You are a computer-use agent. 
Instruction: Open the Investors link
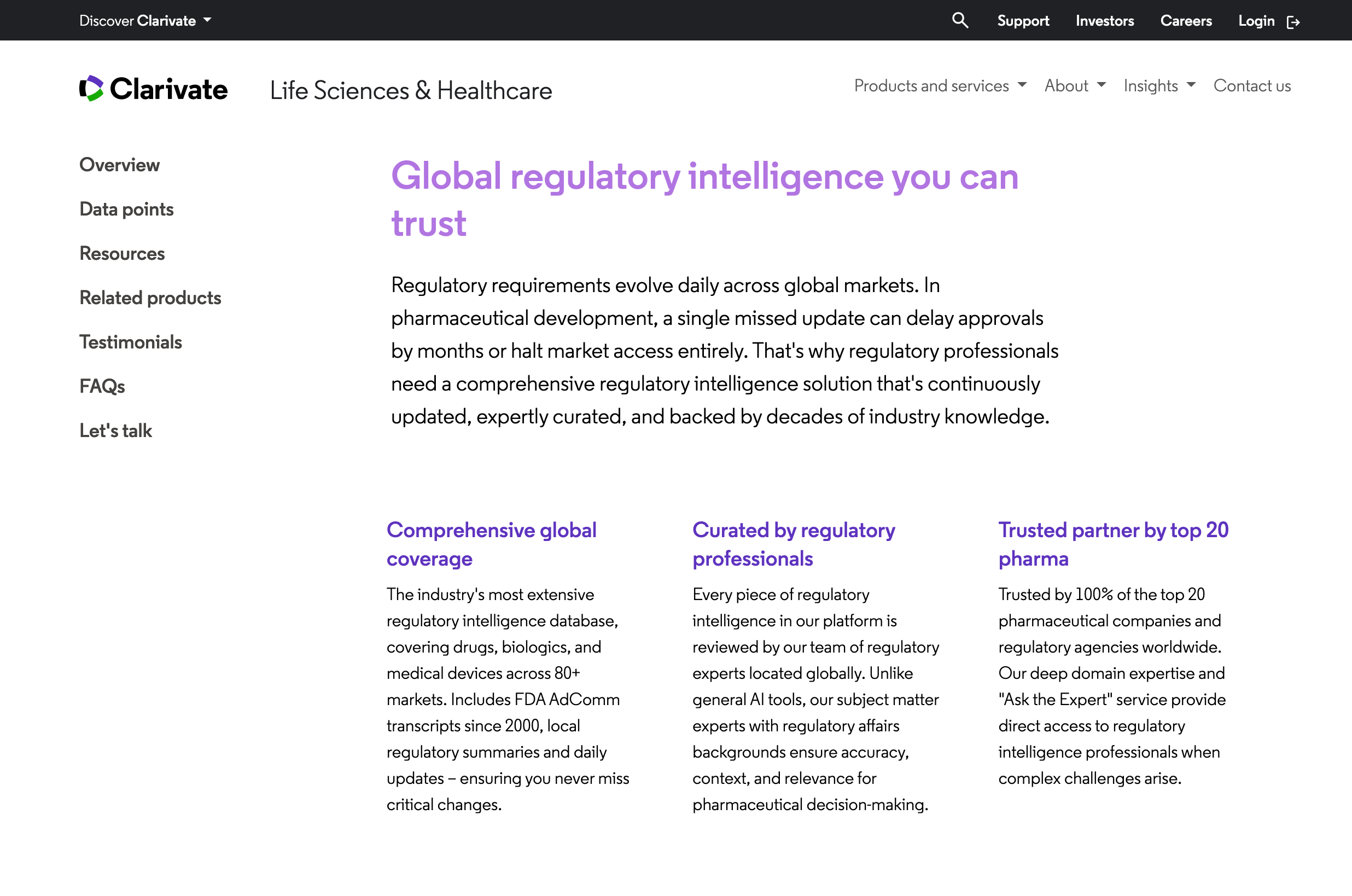(x=1105, y=21)
